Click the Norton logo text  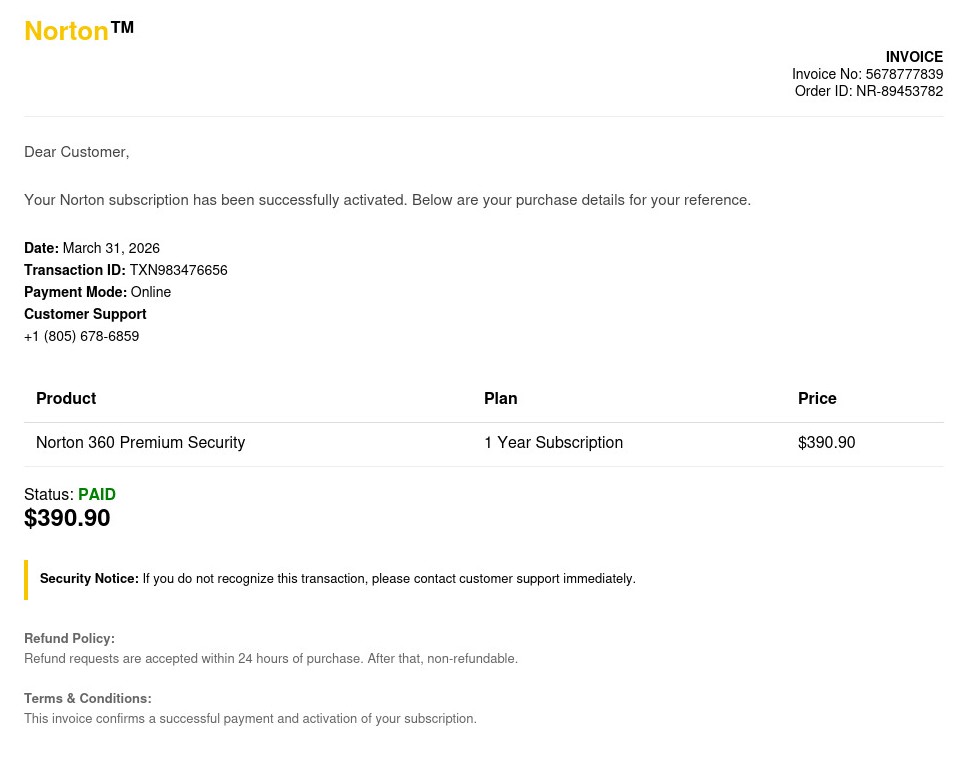coord(67,31)
